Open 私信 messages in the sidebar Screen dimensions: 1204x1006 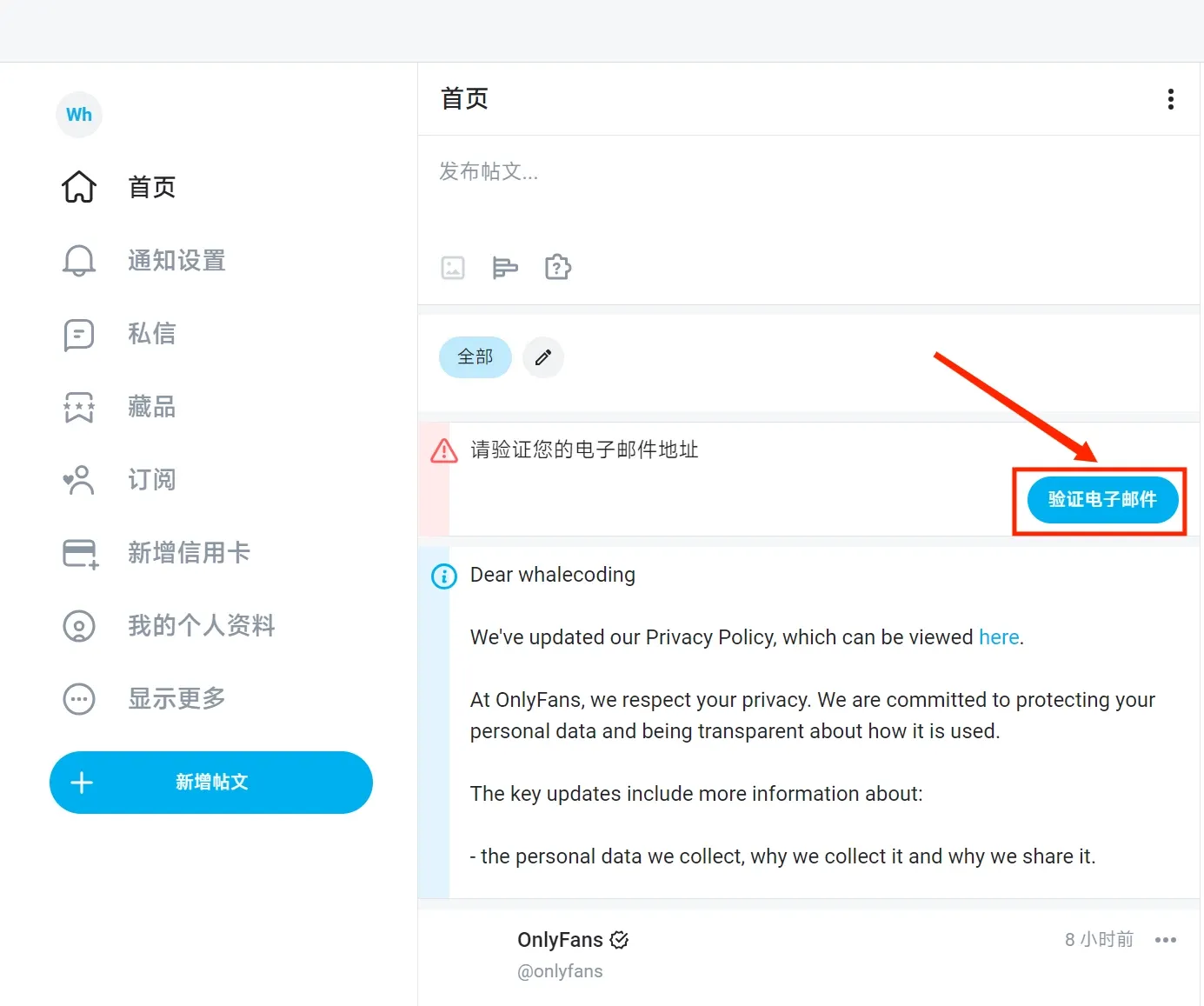(x=152, y=334)
